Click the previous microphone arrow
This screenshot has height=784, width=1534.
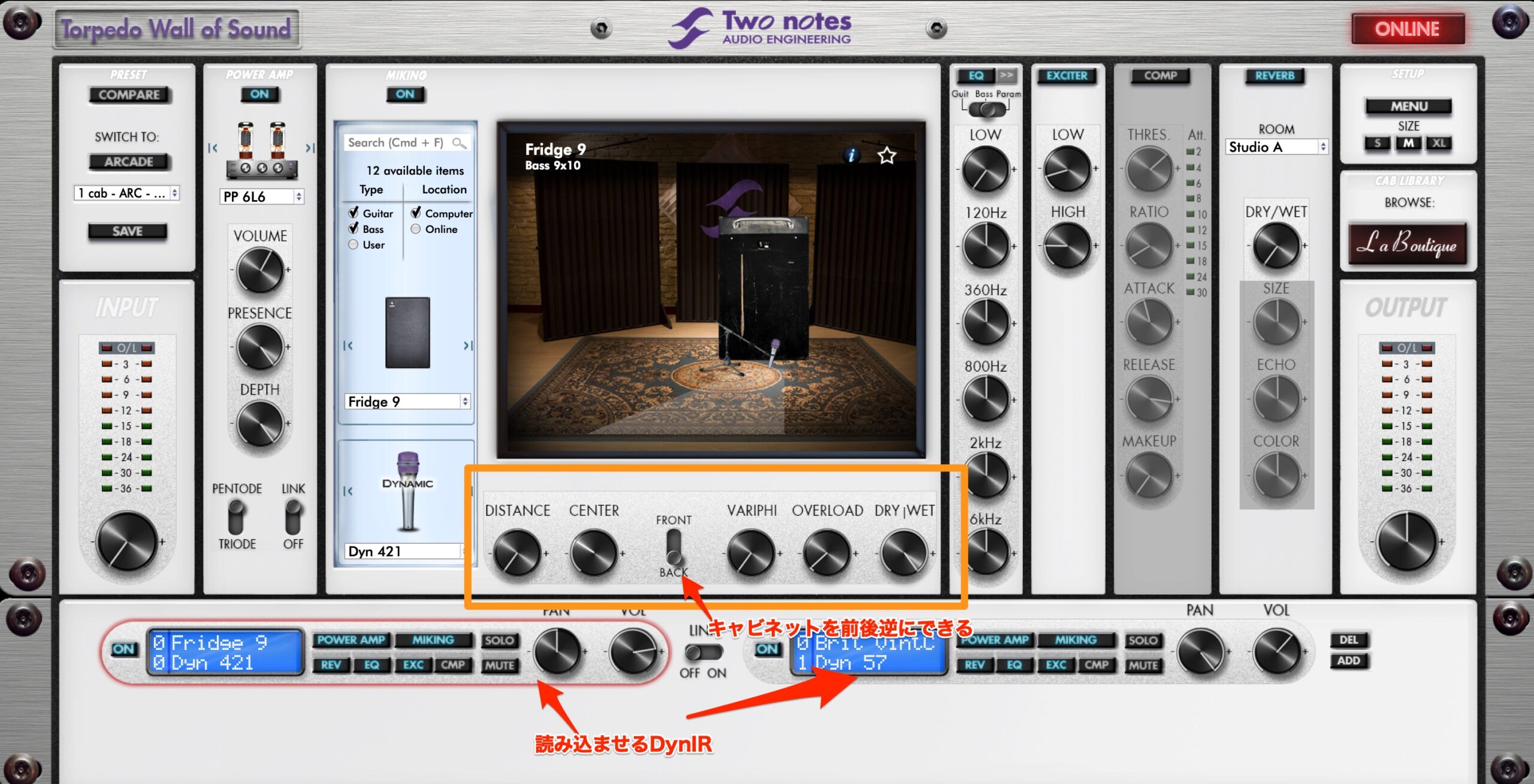tap(348, 491)
